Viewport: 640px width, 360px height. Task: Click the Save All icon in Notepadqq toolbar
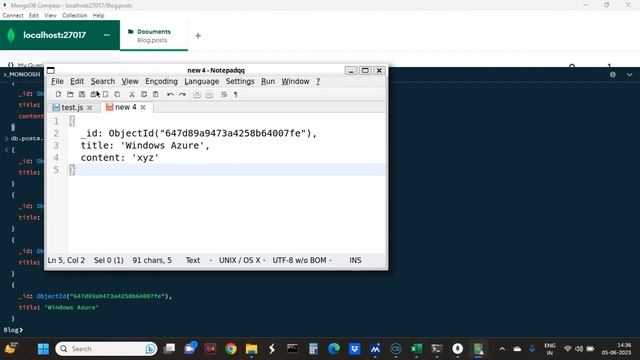coord(94,94)
